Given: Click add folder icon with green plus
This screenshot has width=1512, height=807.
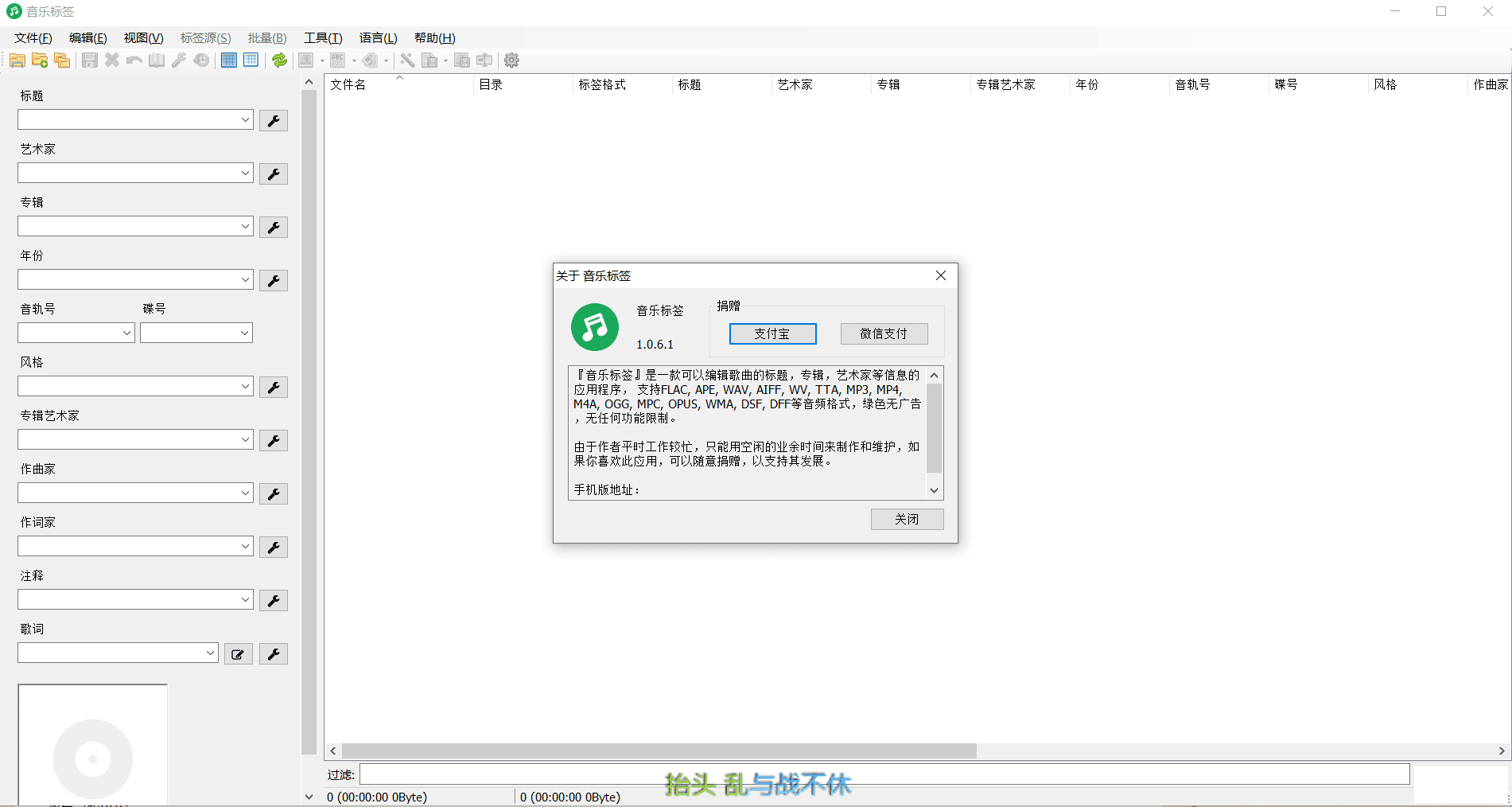Looking at the screenshot, I should pyautogui.click(x=40, y=60).
